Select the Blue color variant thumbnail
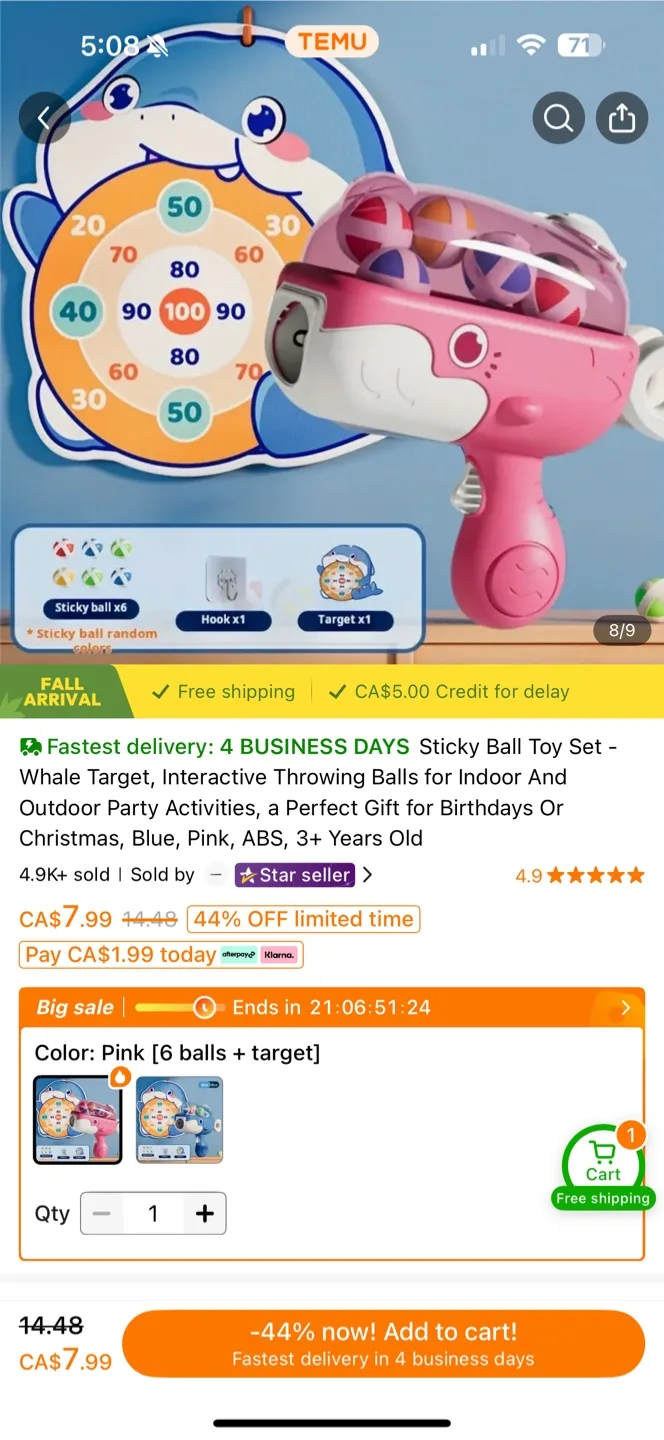 (179, 1119)
